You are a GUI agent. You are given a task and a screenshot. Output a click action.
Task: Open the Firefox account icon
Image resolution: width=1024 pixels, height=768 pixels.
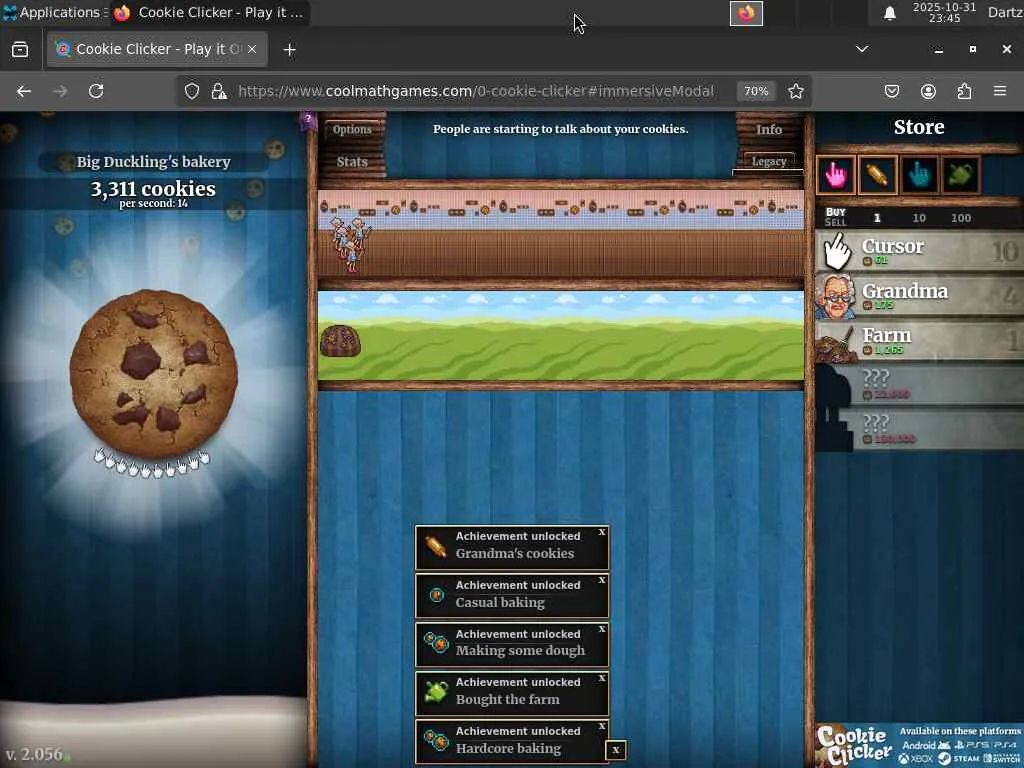pyautogui.click(x=928, y=91)
